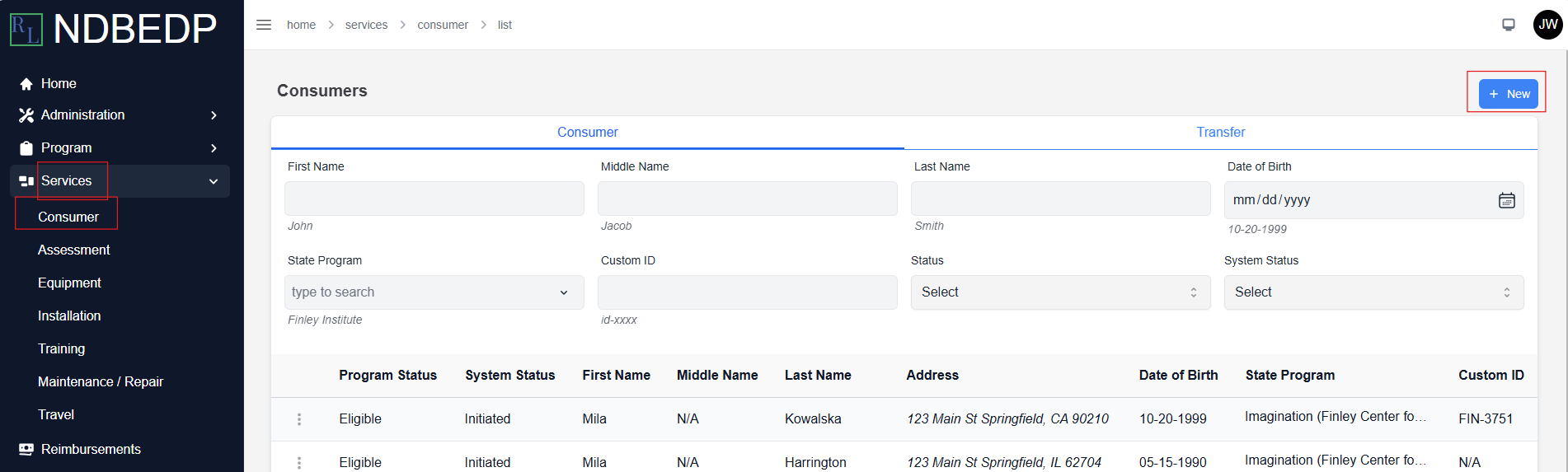The image size is (1568, 472).
Task: Expand the Administration menu chevron
Action: pos(214,115)
